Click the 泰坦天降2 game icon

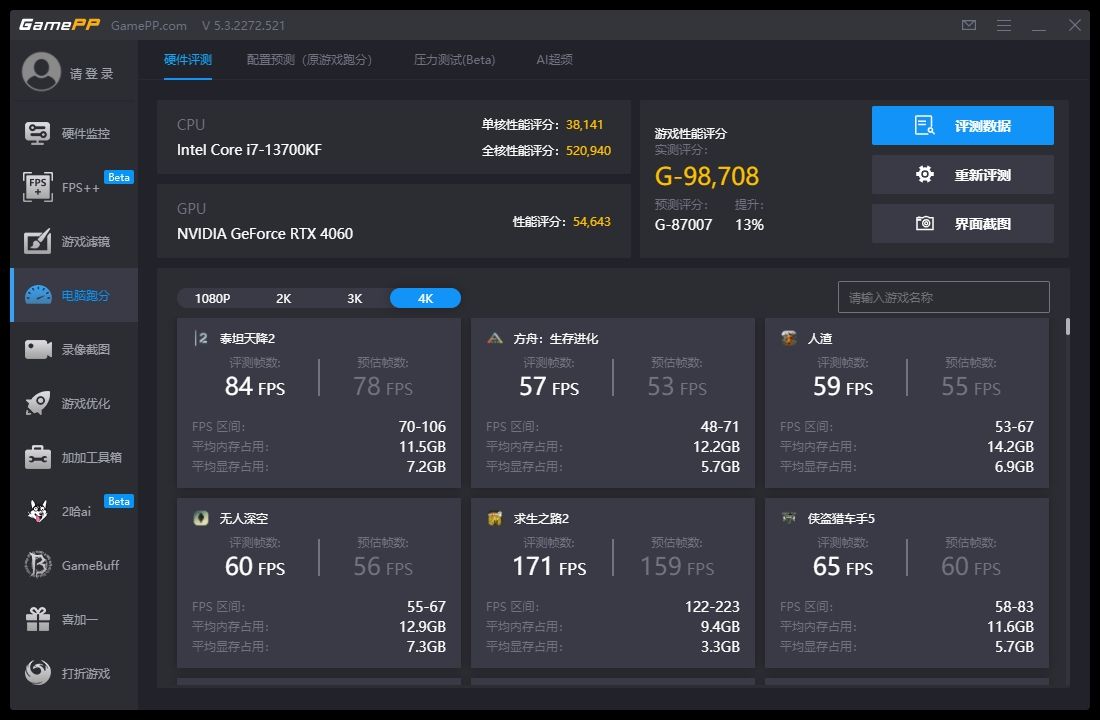201,338
